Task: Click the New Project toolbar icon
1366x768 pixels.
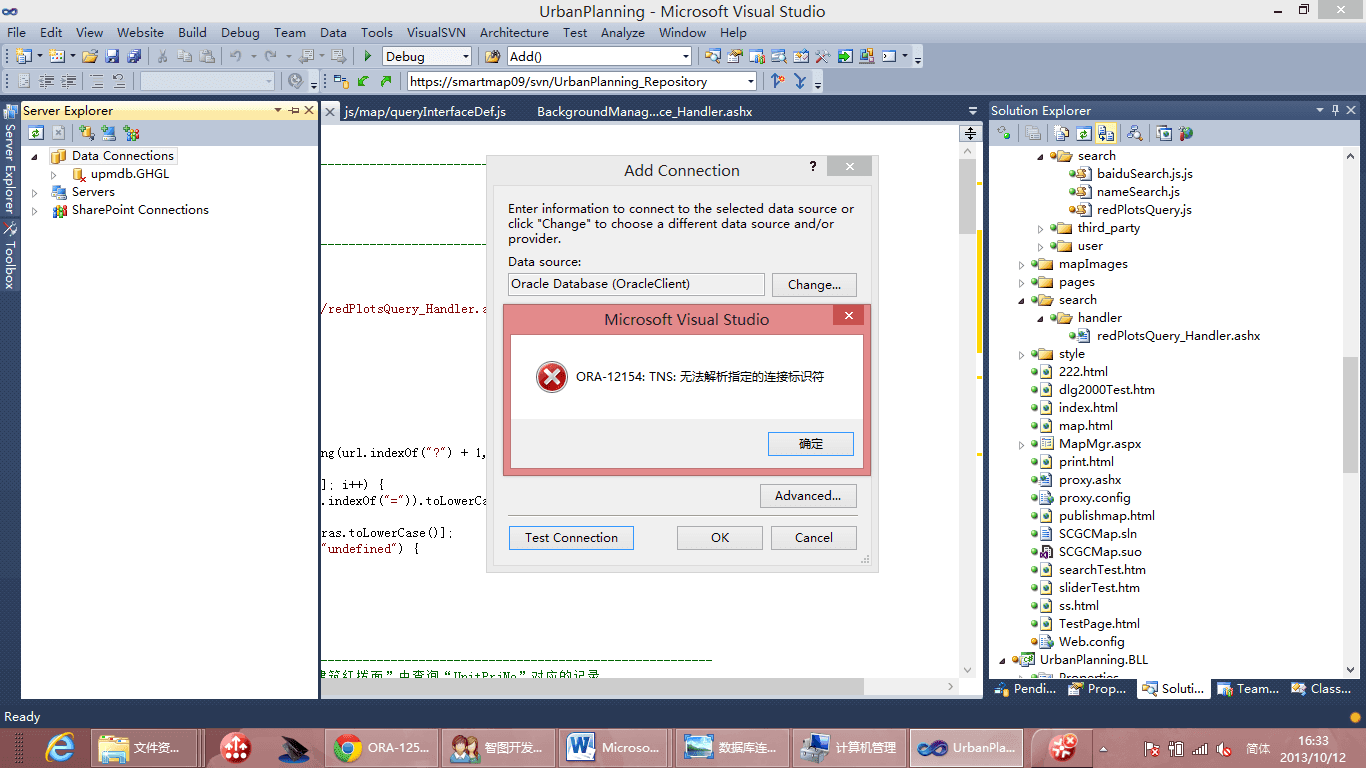Action: [24, 56]
